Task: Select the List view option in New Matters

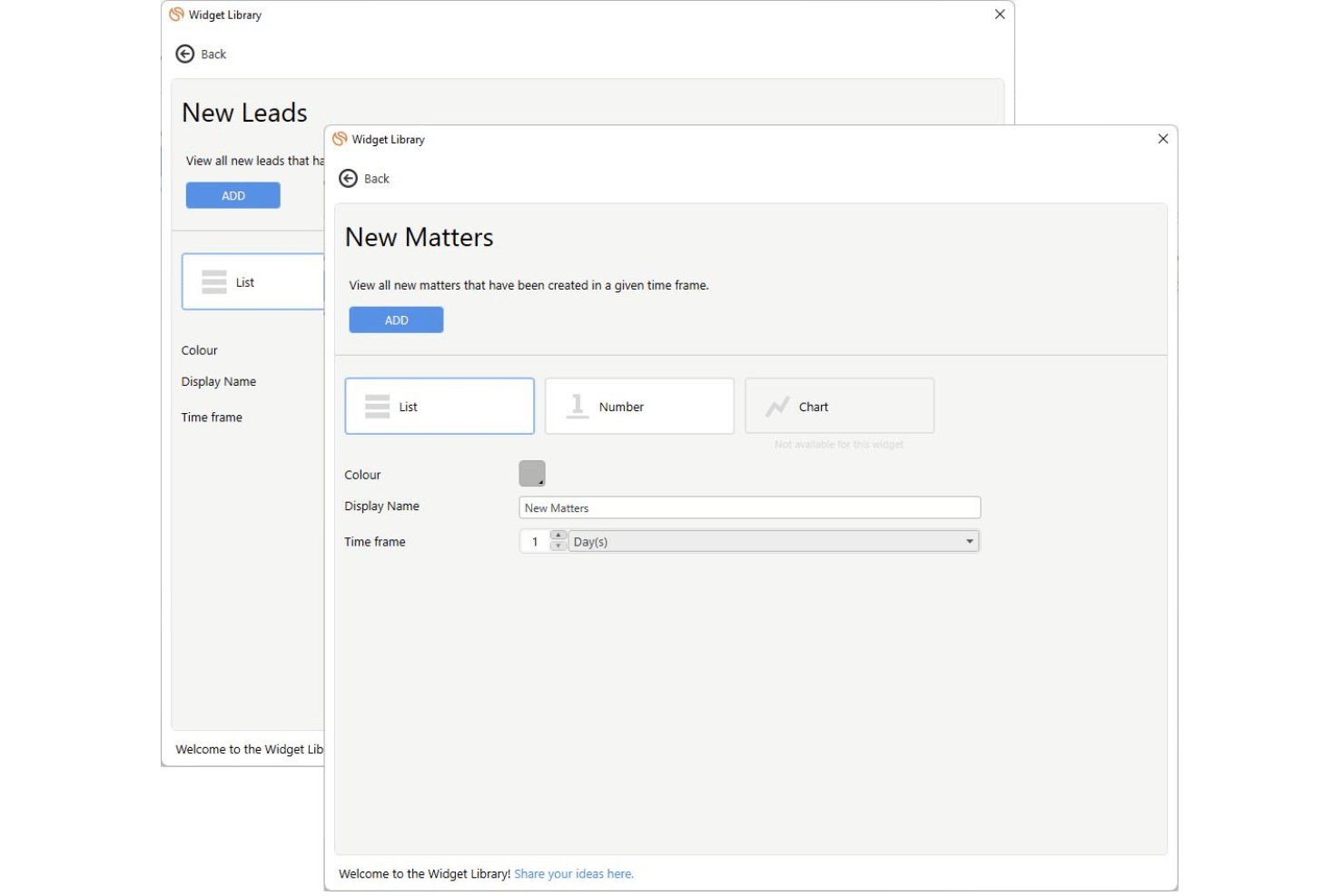Action: 440,407
